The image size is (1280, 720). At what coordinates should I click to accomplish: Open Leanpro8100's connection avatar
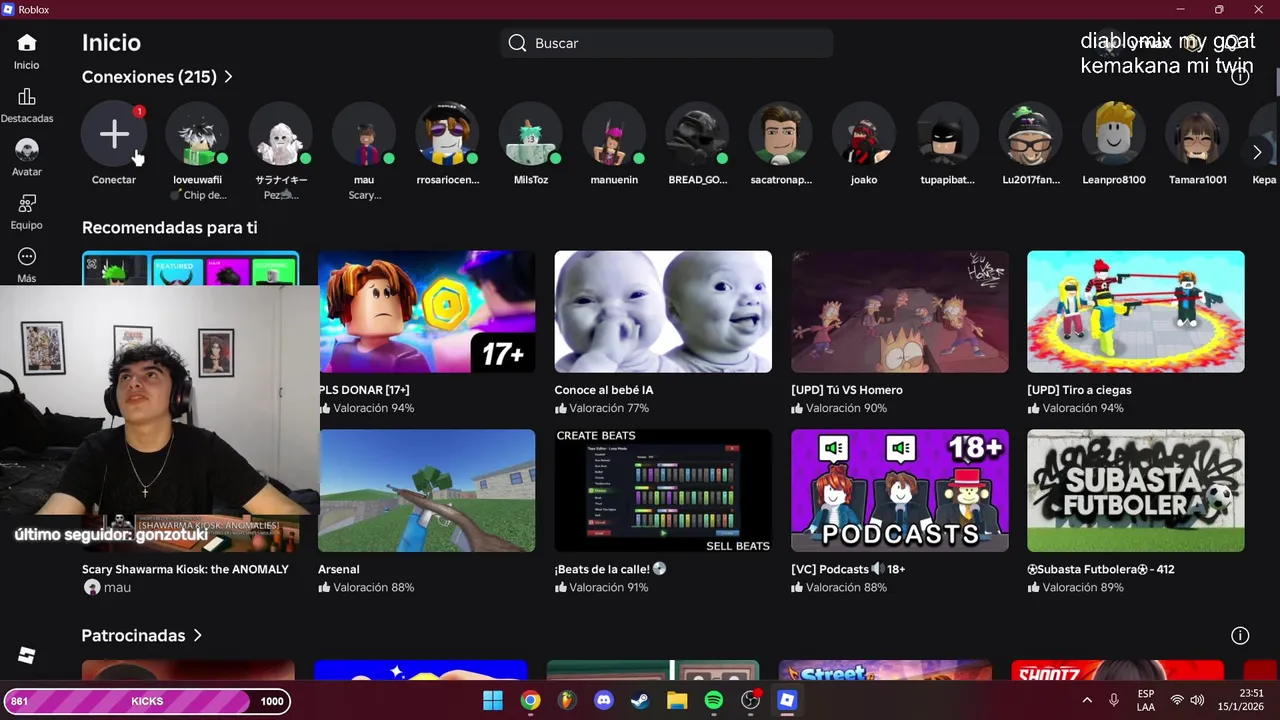click(x=1114, y=134)
